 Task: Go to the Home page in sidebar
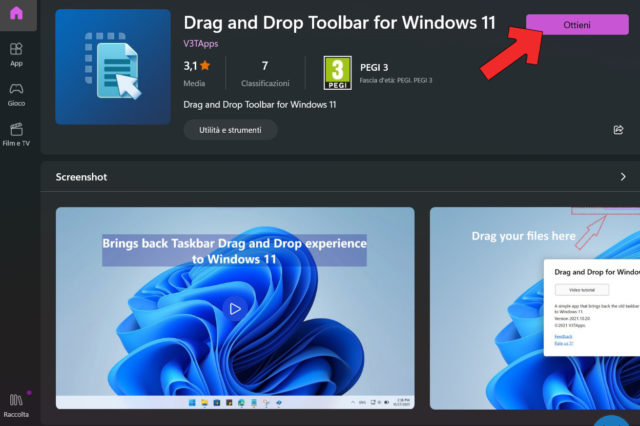(16, 14)
